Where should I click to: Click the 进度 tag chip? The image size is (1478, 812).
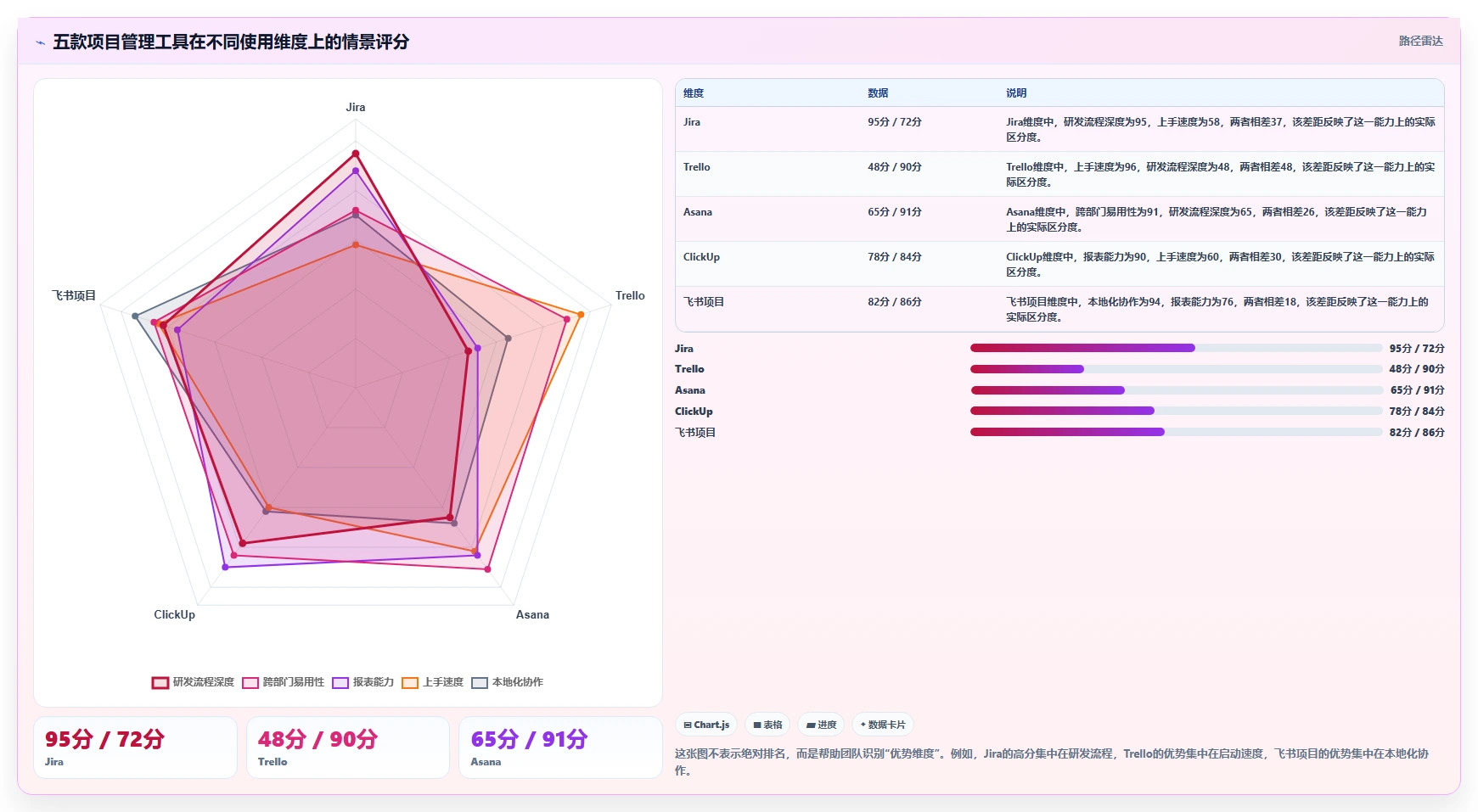821,725
